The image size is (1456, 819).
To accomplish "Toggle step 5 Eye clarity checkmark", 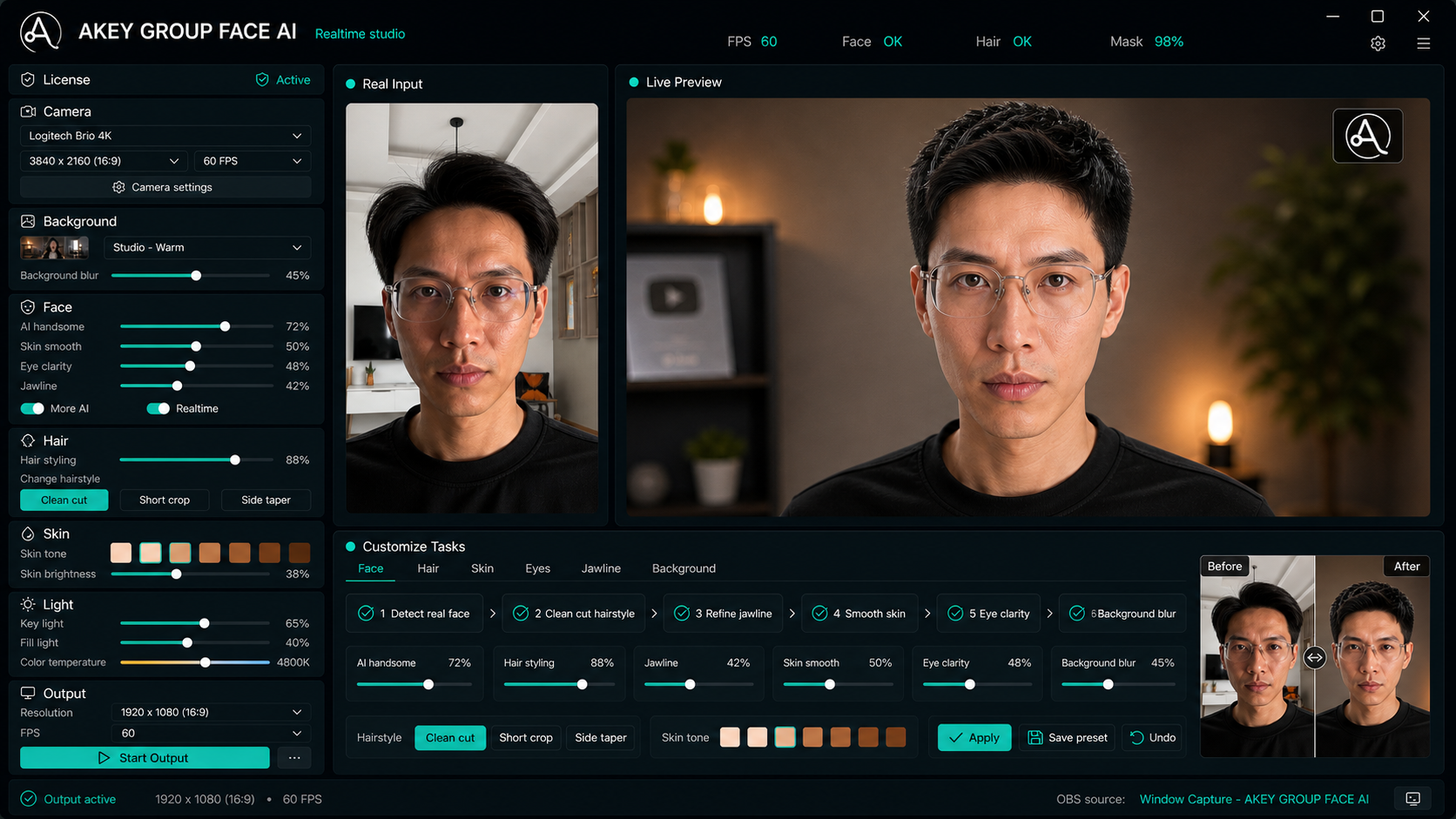I will click(x=955, y=614).
